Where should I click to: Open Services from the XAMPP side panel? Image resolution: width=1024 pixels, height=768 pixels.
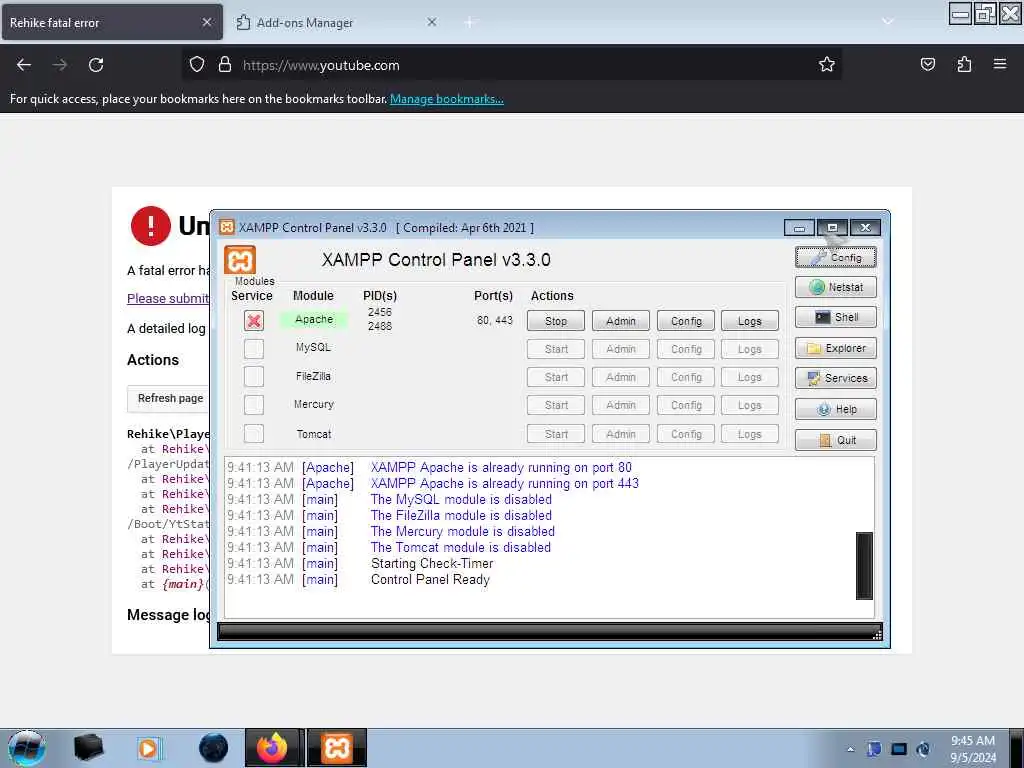pyautogui.click(x=835, y=378)
